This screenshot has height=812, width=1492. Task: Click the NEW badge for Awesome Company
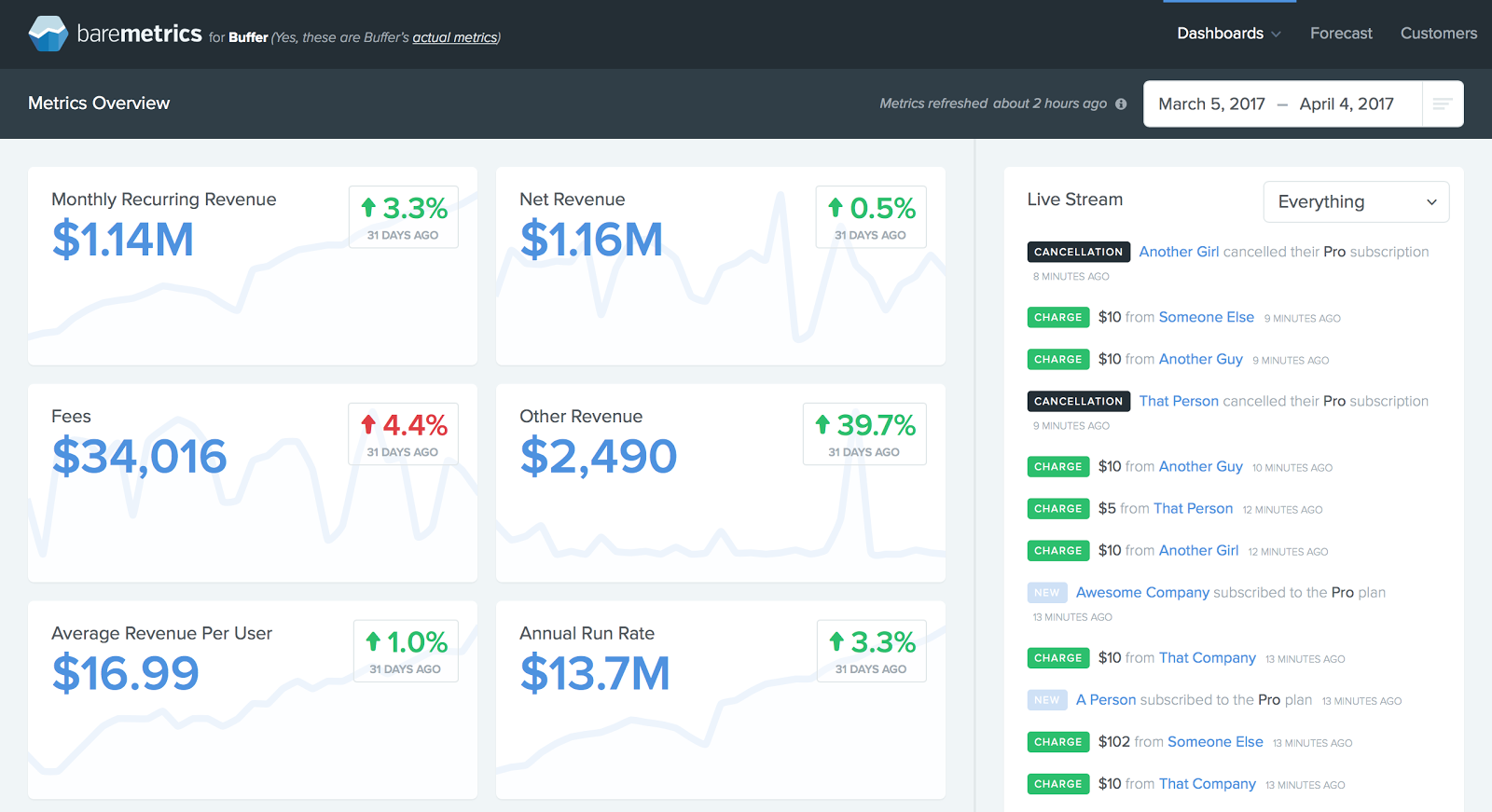pos(1047,592)
